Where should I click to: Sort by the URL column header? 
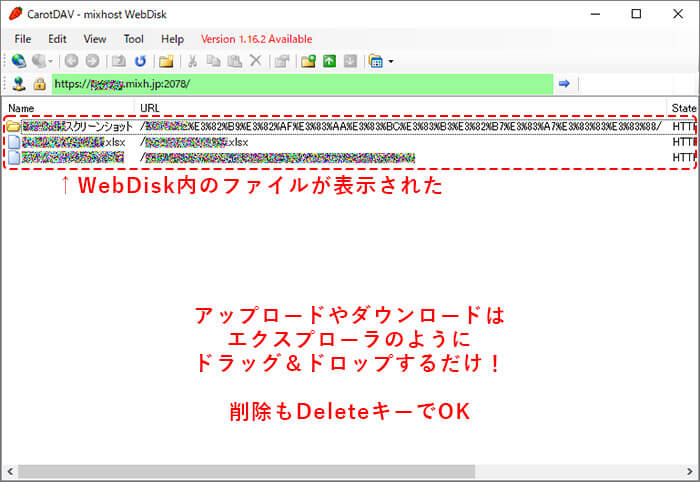coord(400,108)
